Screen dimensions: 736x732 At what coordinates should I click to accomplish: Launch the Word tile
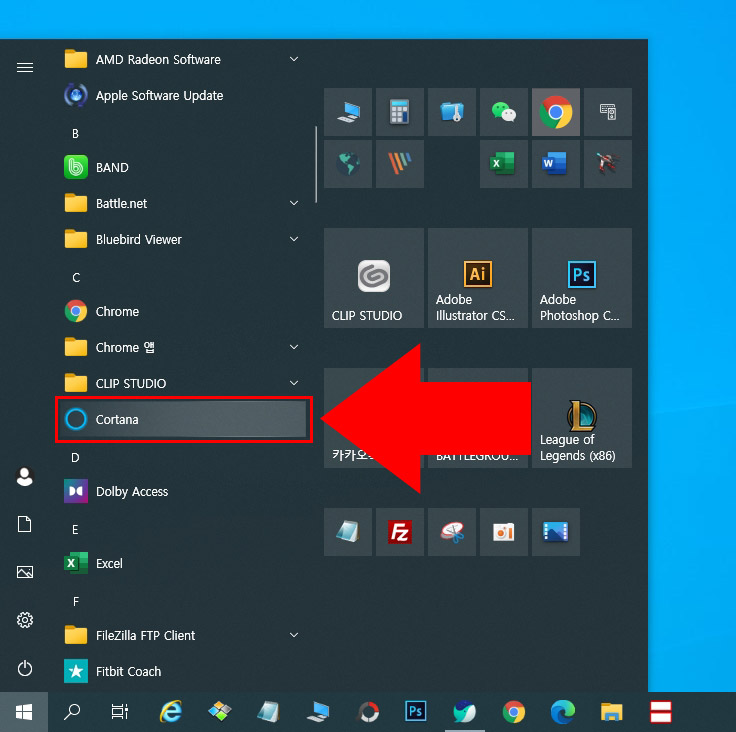pos(556,164)
